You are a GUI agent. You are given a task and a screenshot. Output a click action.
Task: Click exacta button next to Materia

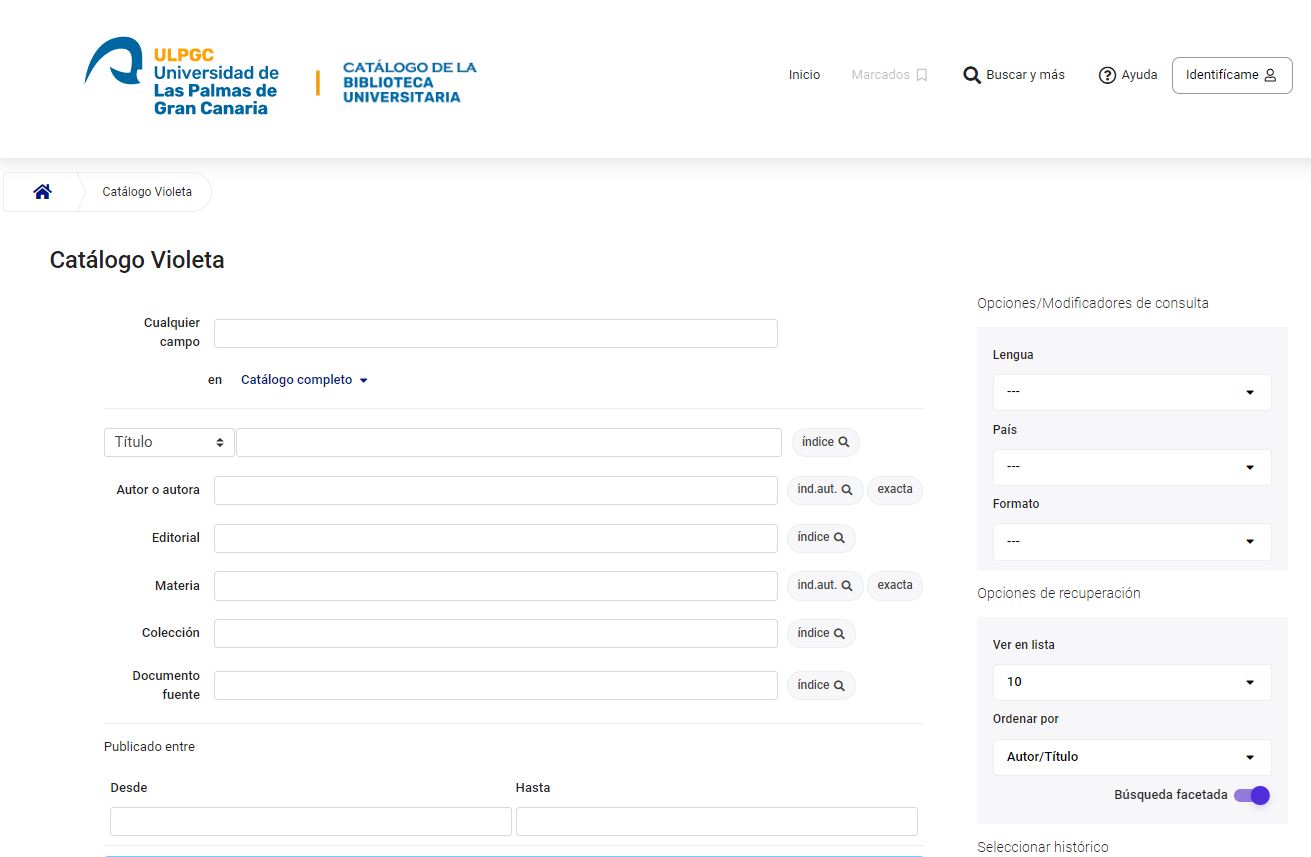pyautogui.click(x=895, y=585)
